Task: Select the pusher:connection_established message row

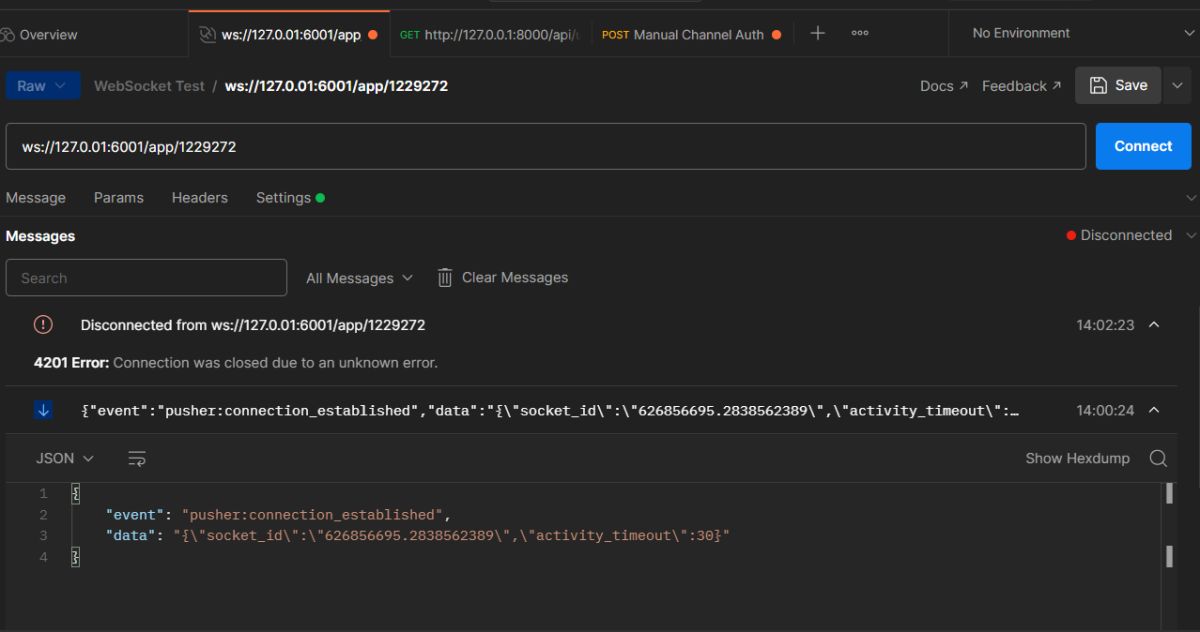Action: (550, 410)
